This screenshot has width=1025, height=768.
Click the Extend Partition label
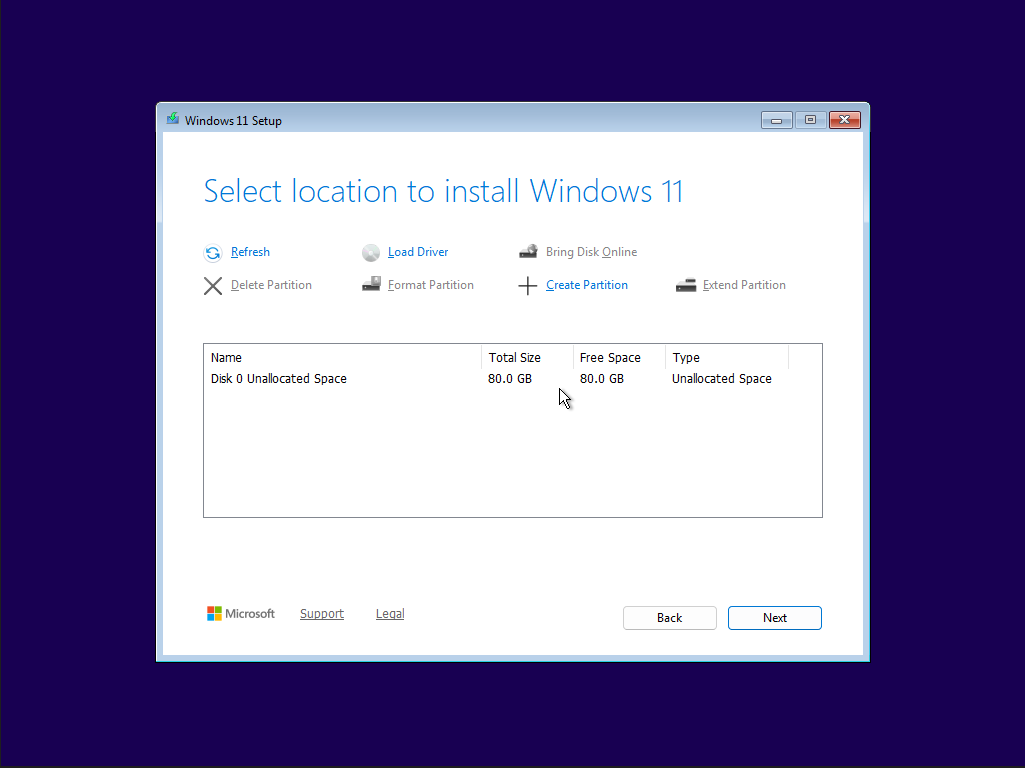pos(744,285)
